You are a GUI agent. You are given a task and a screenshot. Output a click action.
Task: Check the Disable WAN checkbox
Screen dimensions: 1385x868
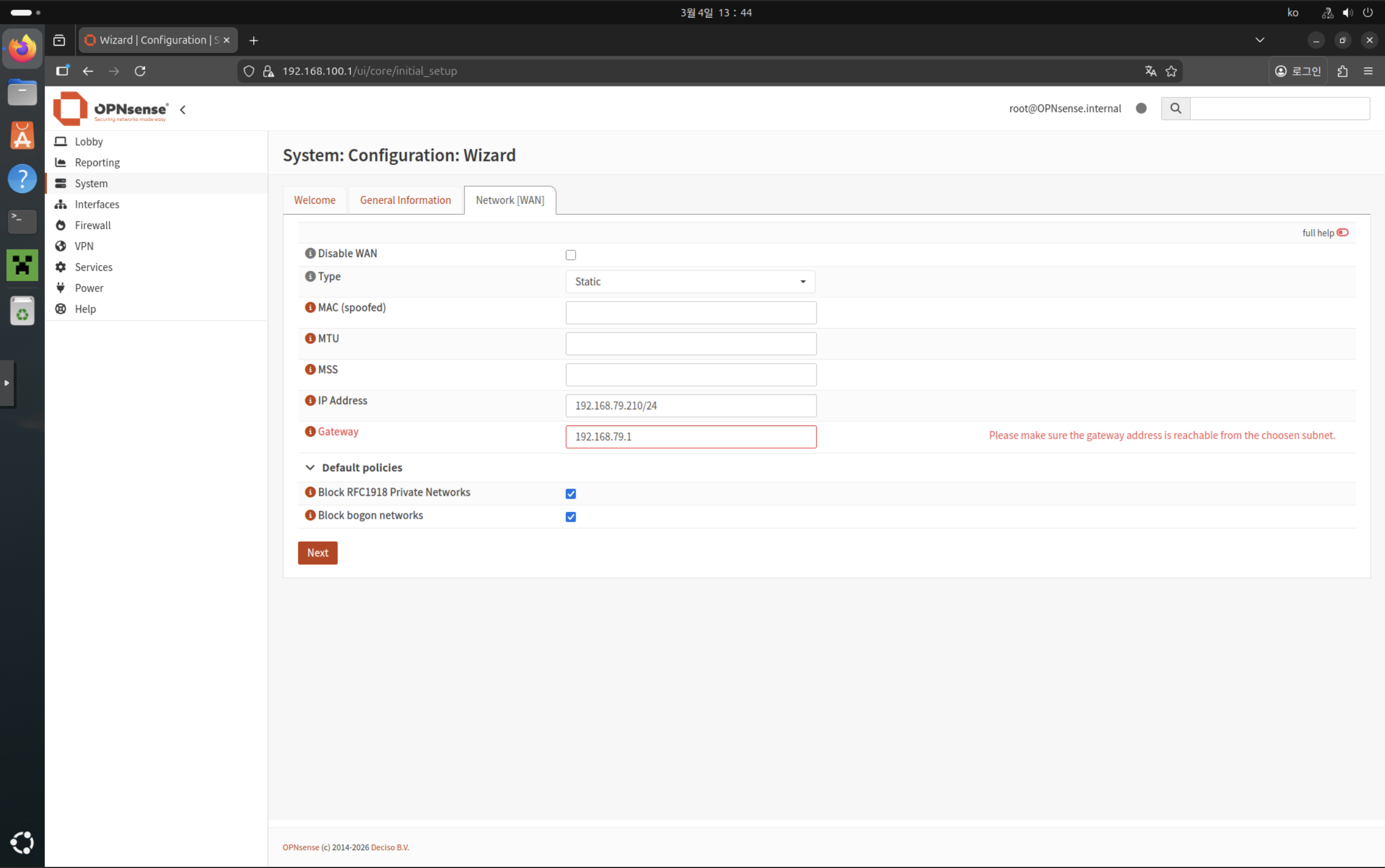(570, 255)
